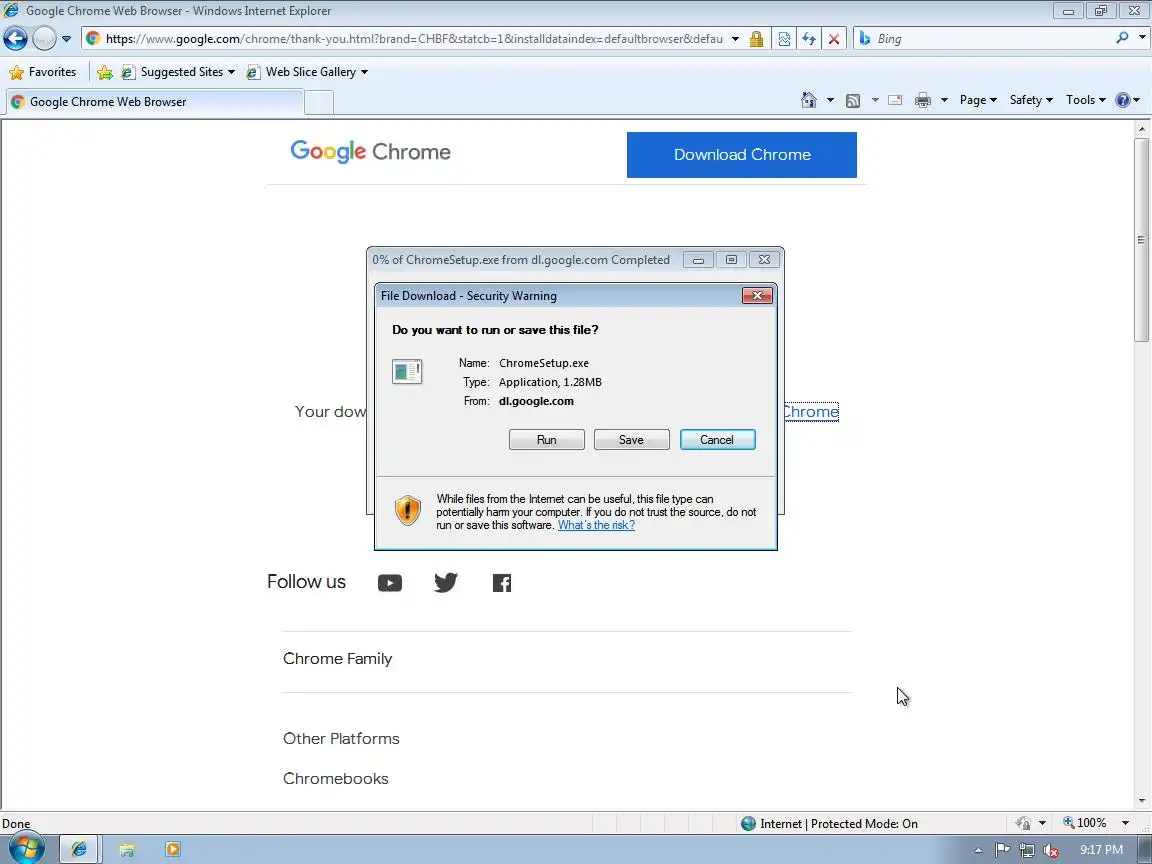
Task: Open the Suggested Sites link
Action: point(178,72)
